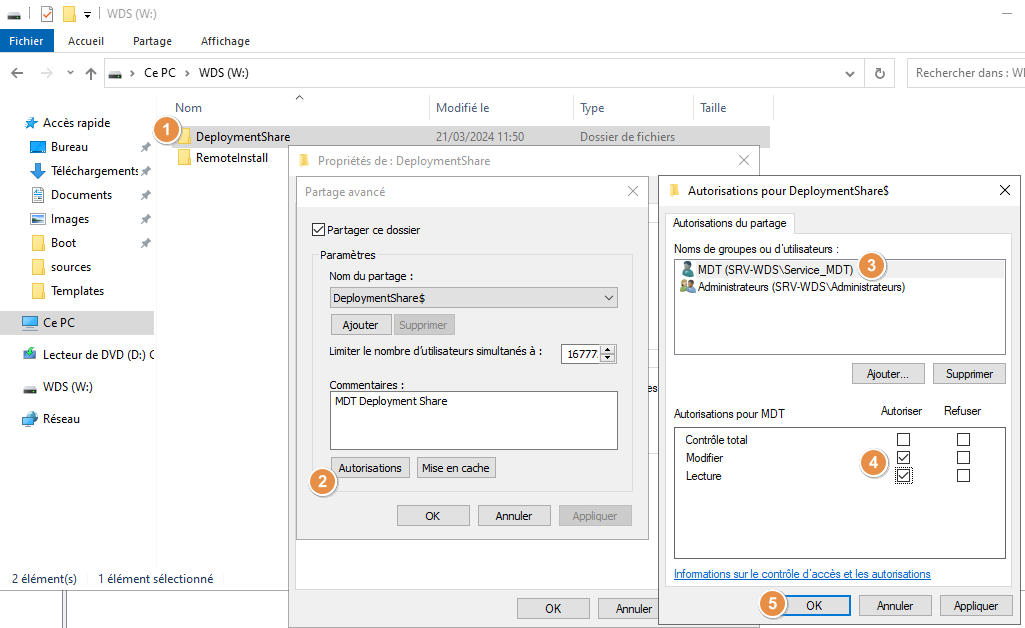Open the Affichage ribbon tab
The height and width of the screenshot is (628, 1025).
pyautogui.click(x=225, y=41)
